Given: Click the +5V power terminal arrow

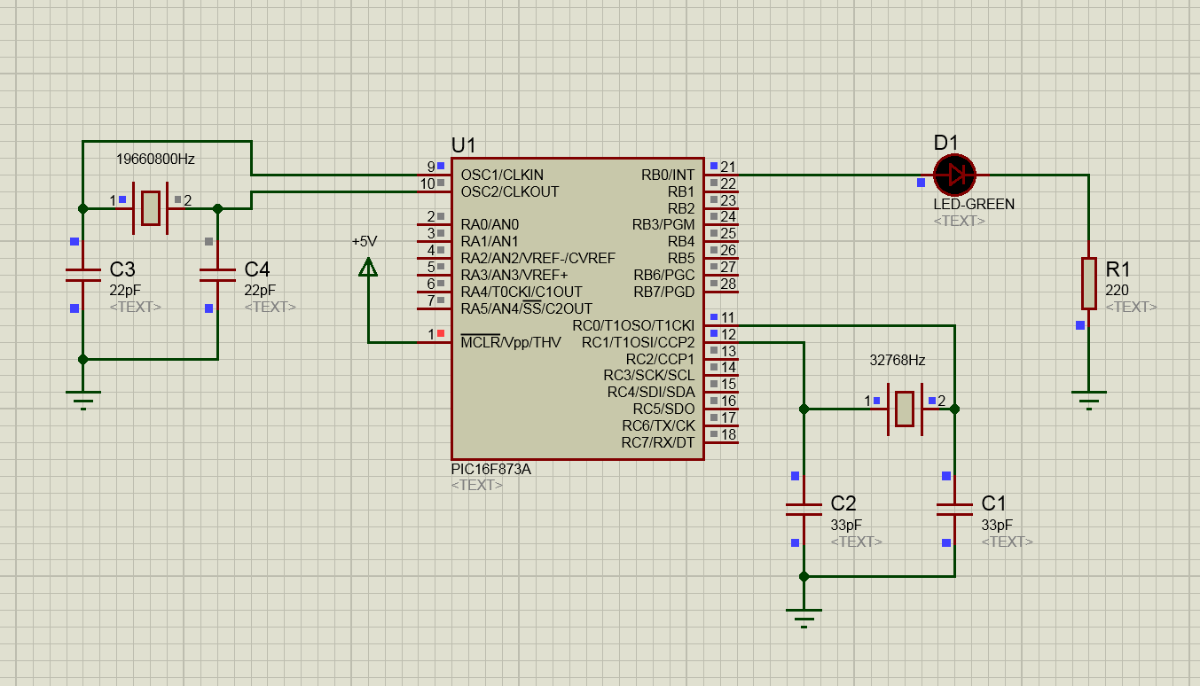Looking at the screenshot, I should click(x=368, y=266).
